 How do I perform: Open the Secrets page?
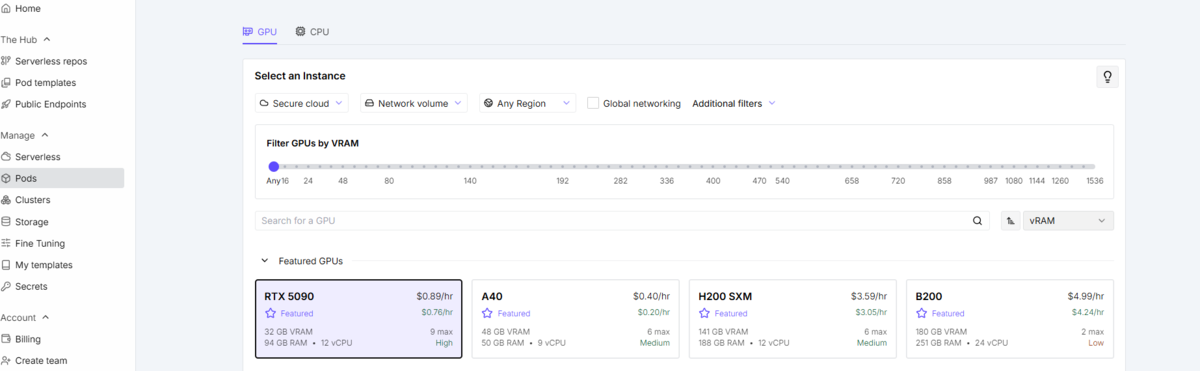(x=31, y=286)
